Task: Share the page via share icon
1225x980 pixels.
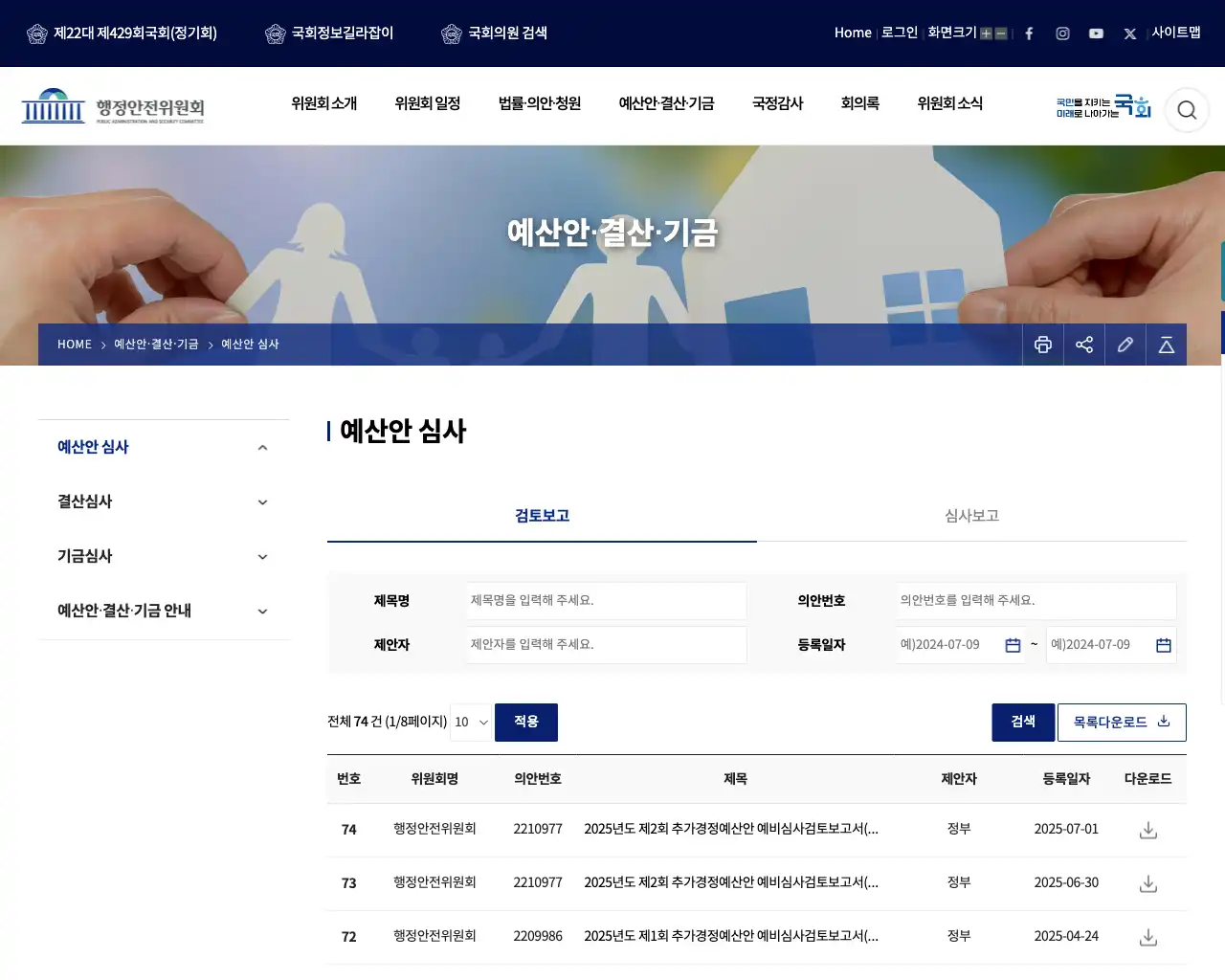Action: 1084,345
